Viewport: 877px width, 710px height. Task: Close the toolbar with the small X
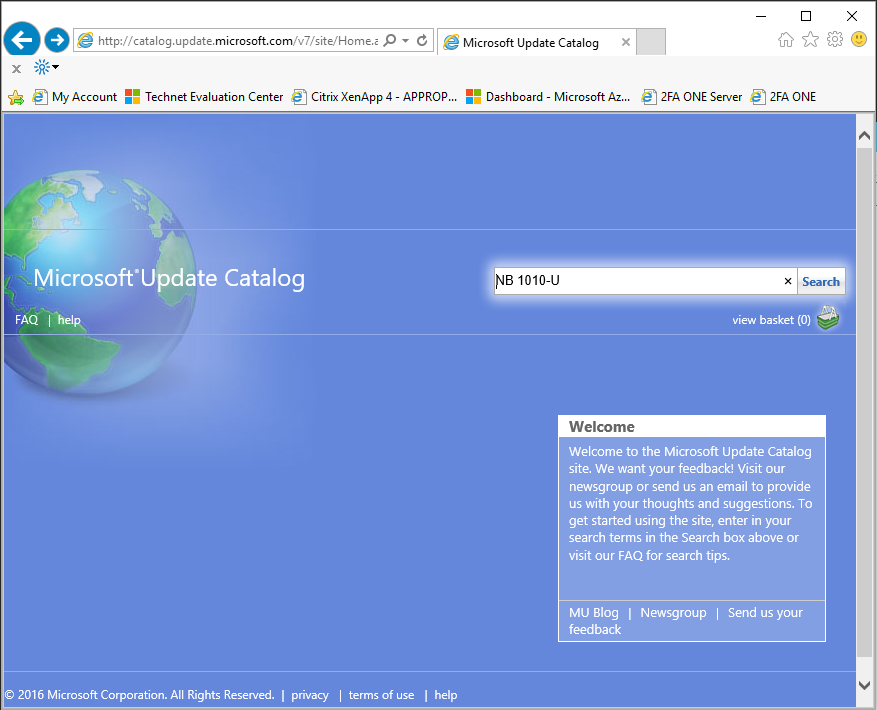tap(17, 69)
